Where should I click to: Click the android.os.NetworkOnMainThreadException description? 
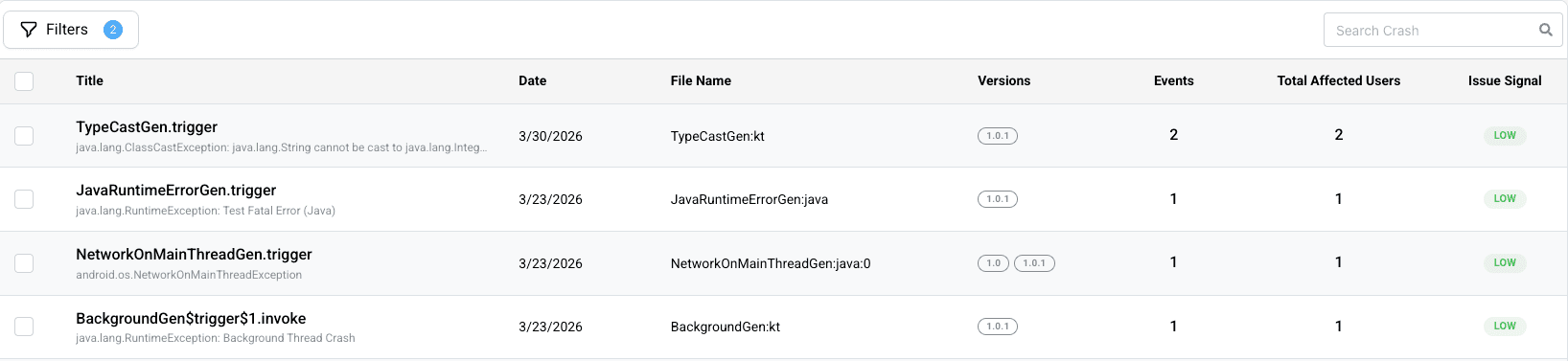click(x=189, y=275)
